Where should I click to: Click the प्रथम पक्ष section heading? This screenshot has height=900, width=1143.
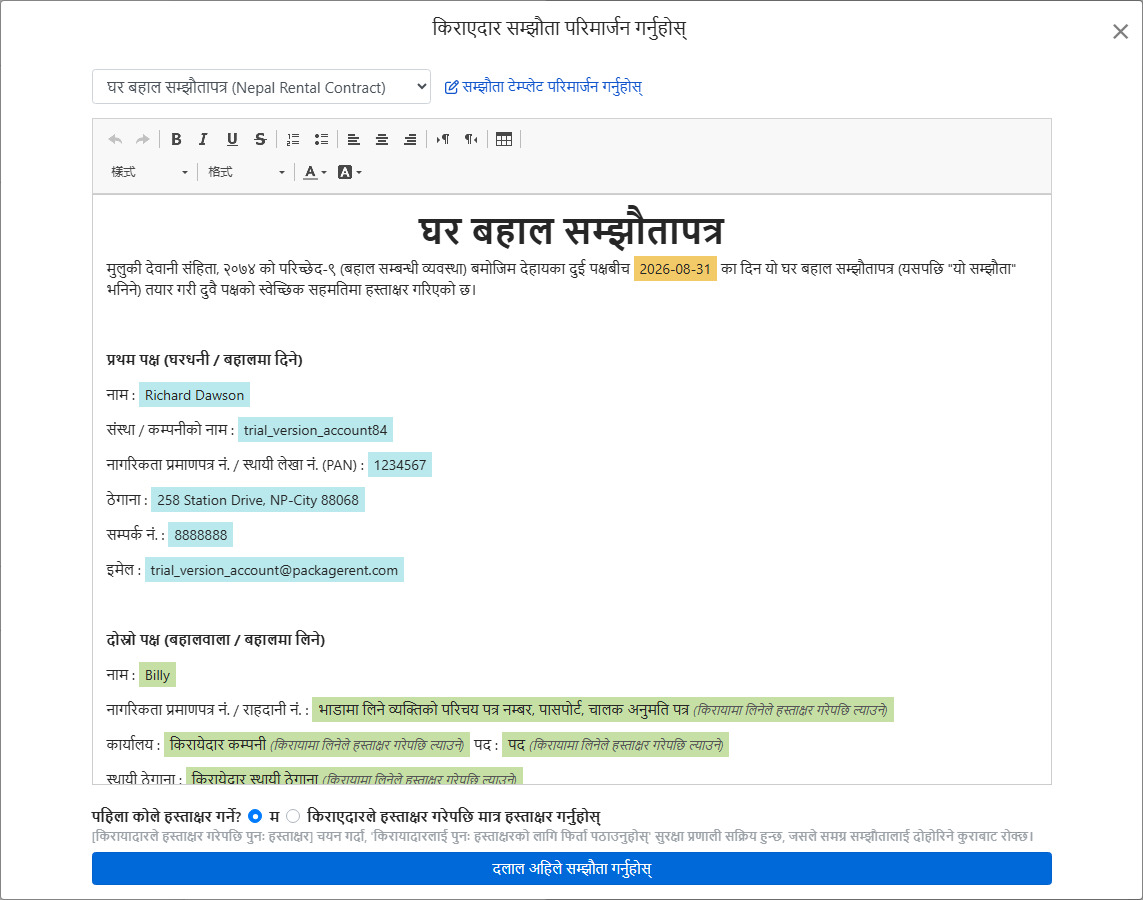click(204, 359)
